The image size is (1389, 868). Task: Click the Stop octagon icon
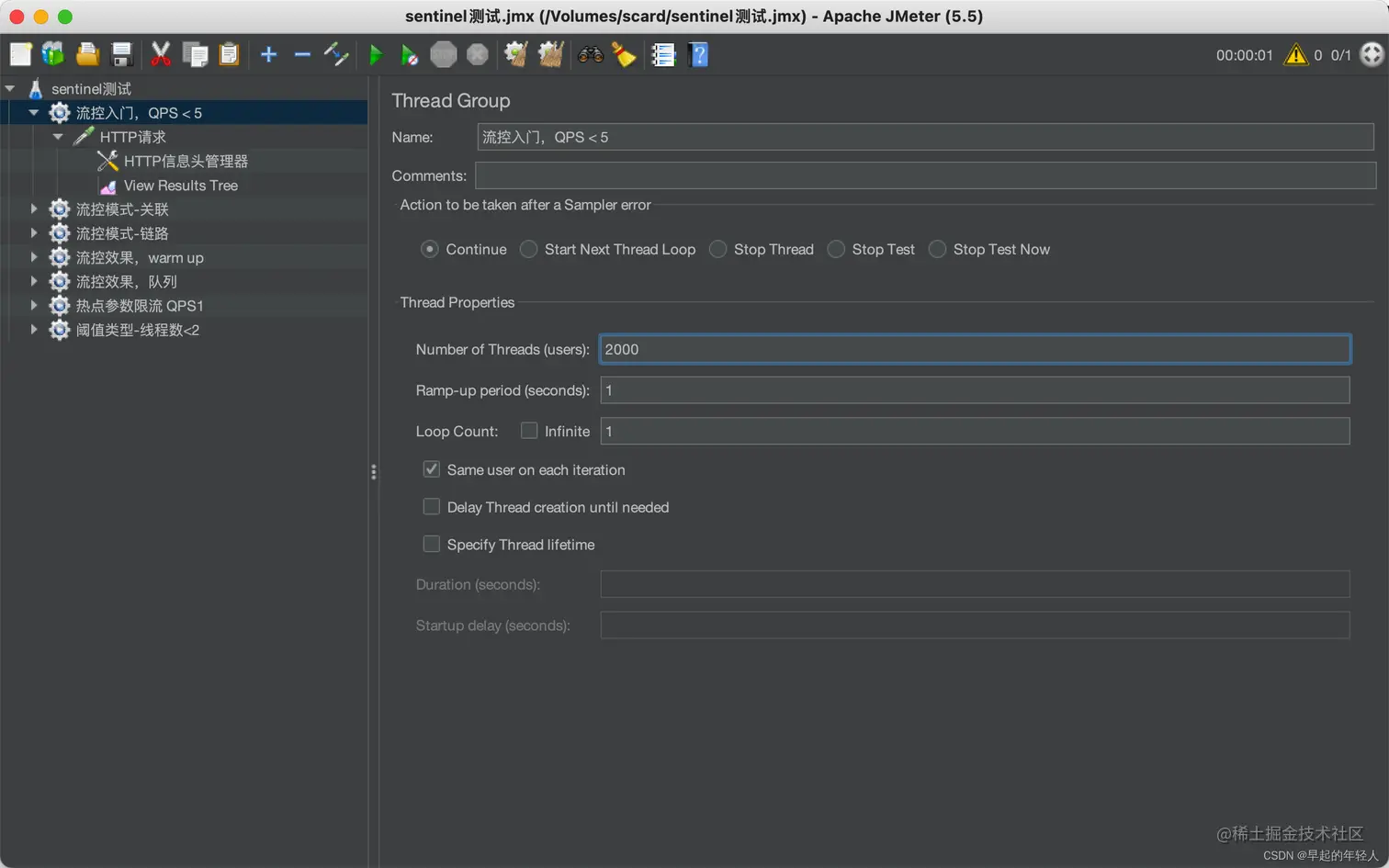[443, 55]
